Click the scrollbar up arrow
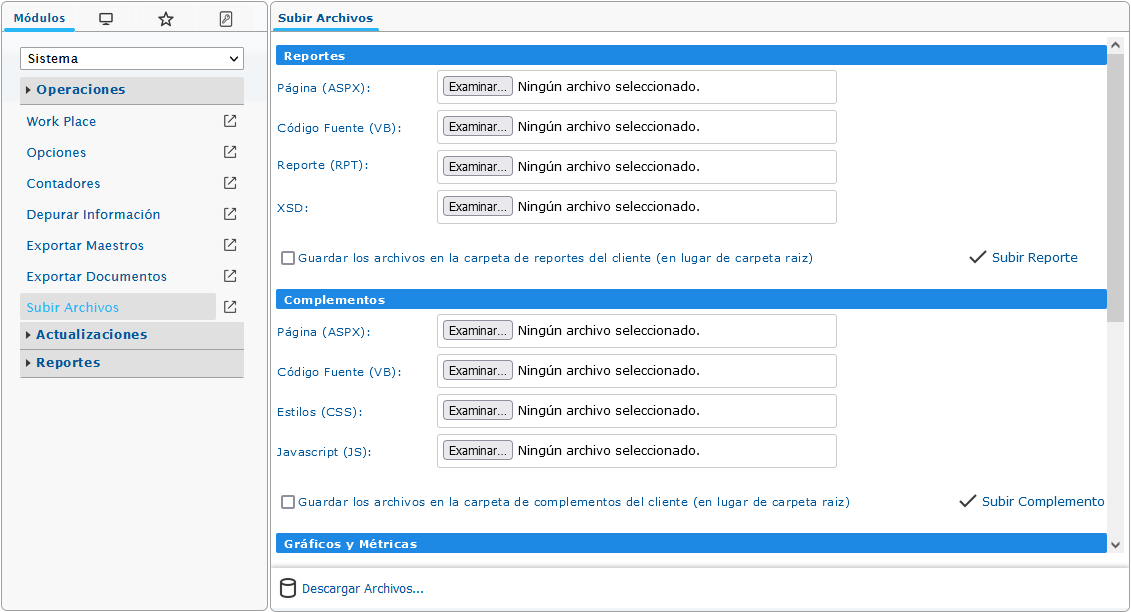This screenshot has width=1131, height=612. point(1115,45)
